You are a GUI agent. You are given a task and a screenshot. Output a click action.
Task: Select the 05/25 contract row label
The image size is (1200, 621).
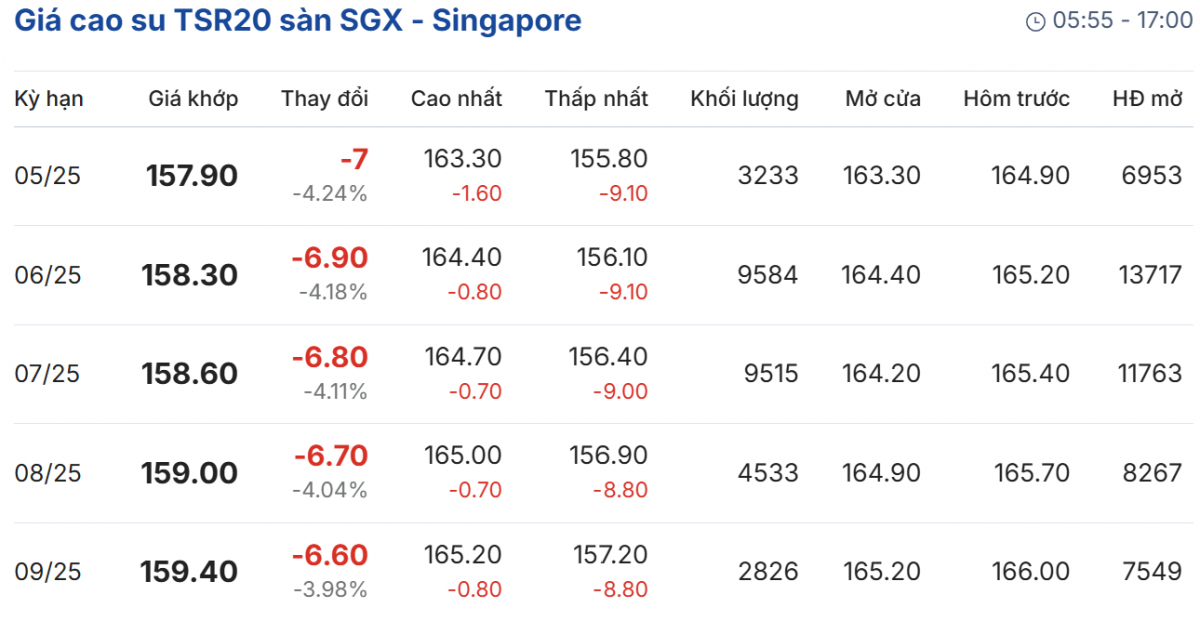pos(48,176)
